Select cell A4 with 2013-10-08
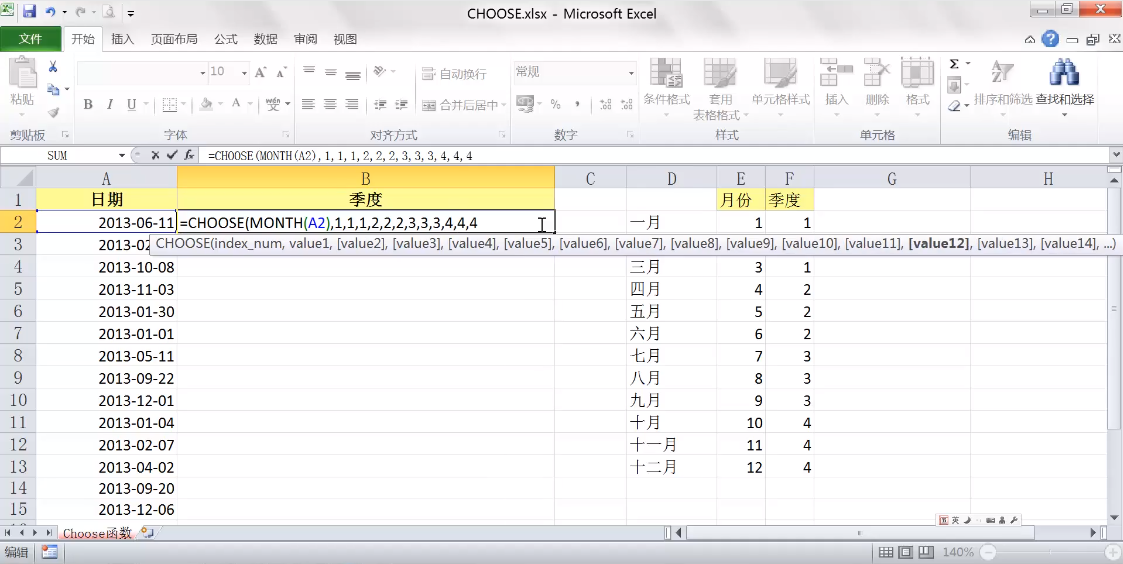Viewport: 1123px width, 564px height. coord(107,267)
